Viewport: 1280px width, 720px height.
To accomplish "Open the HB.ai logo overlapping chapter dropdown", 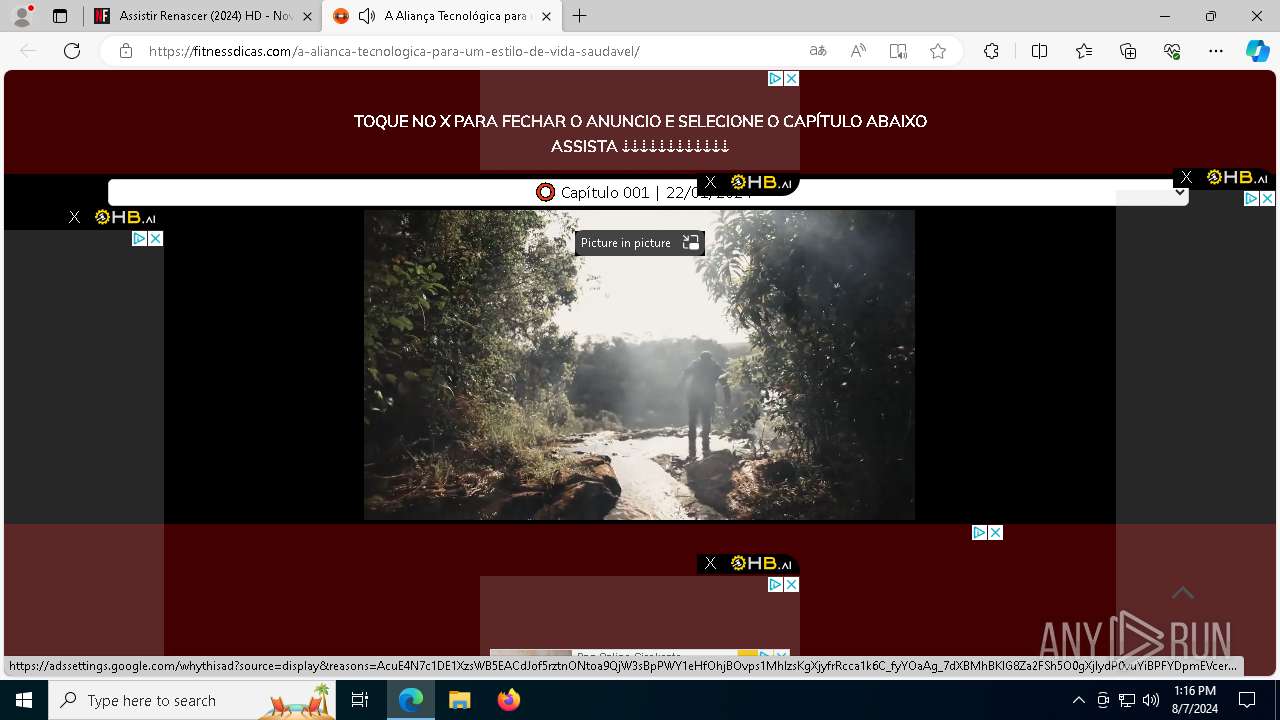I will (x=761, y=182).
